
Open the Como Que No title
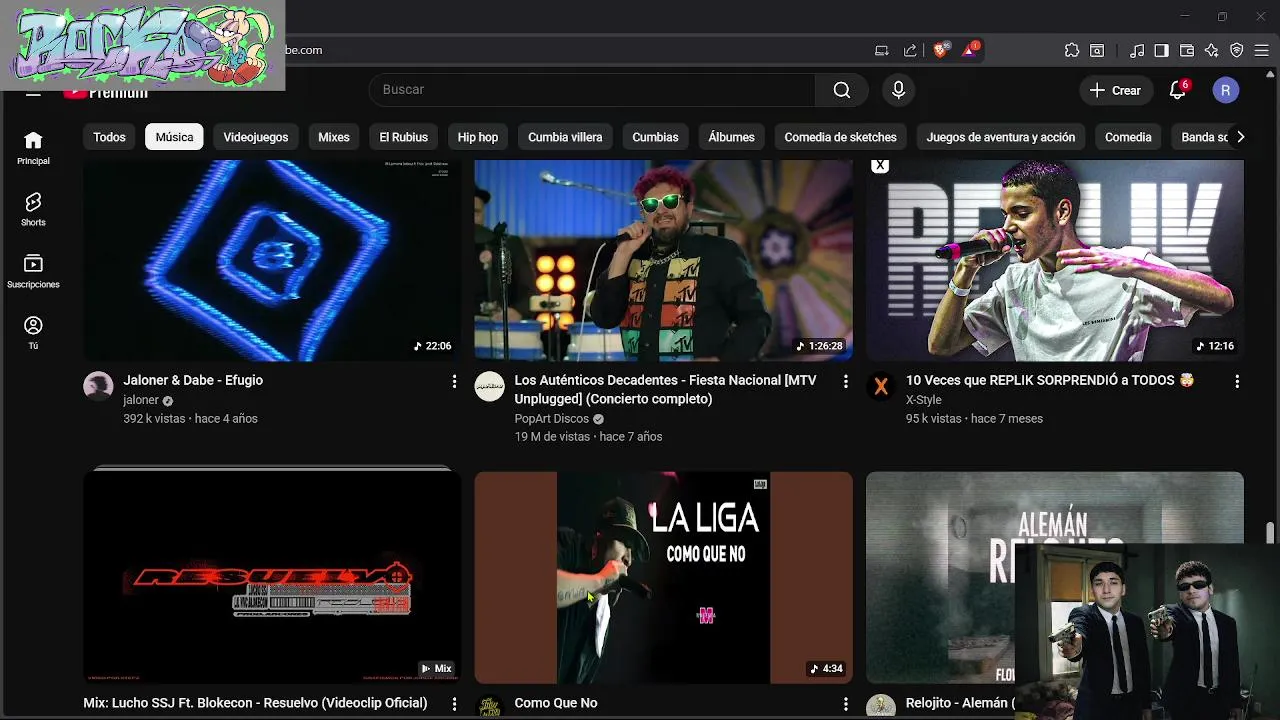click(x=556, y=703)
